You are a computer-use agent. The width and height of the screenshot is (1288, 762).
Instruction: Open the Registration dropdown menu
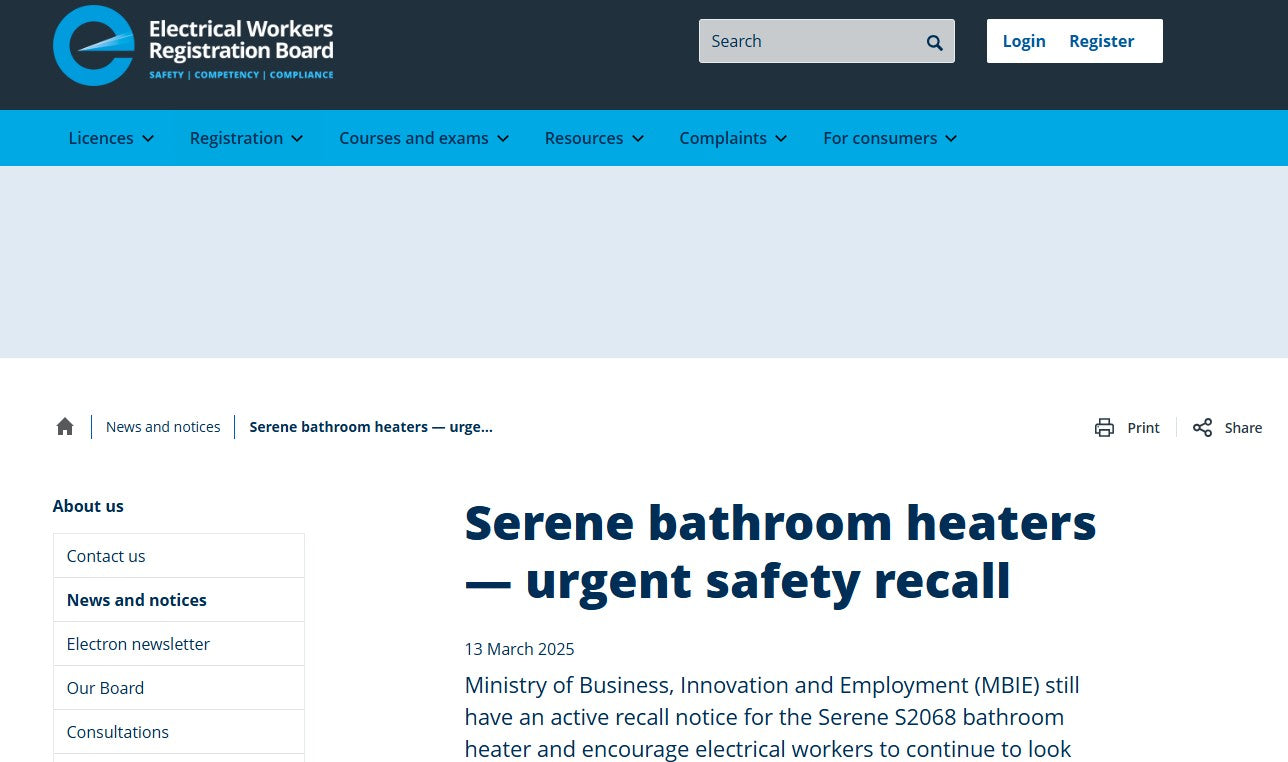(246, 138)
